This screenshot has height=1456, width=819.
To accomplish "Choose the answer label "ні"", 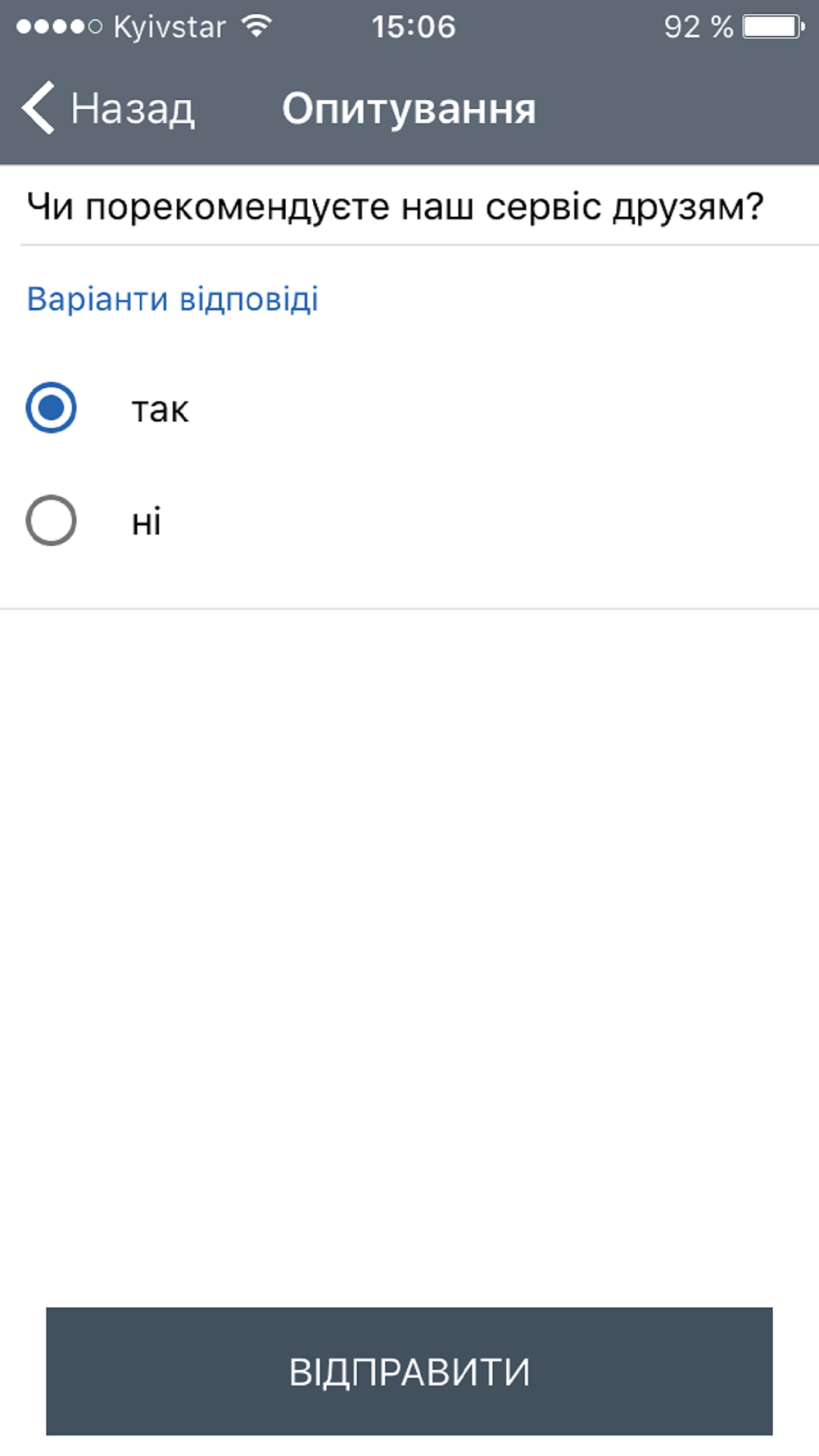I will click(147, 521).
